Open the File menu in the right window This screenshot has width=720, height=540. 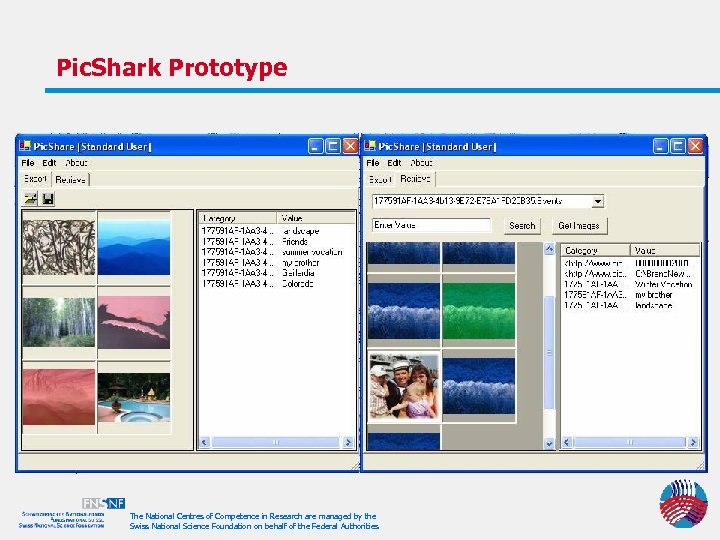372,163
